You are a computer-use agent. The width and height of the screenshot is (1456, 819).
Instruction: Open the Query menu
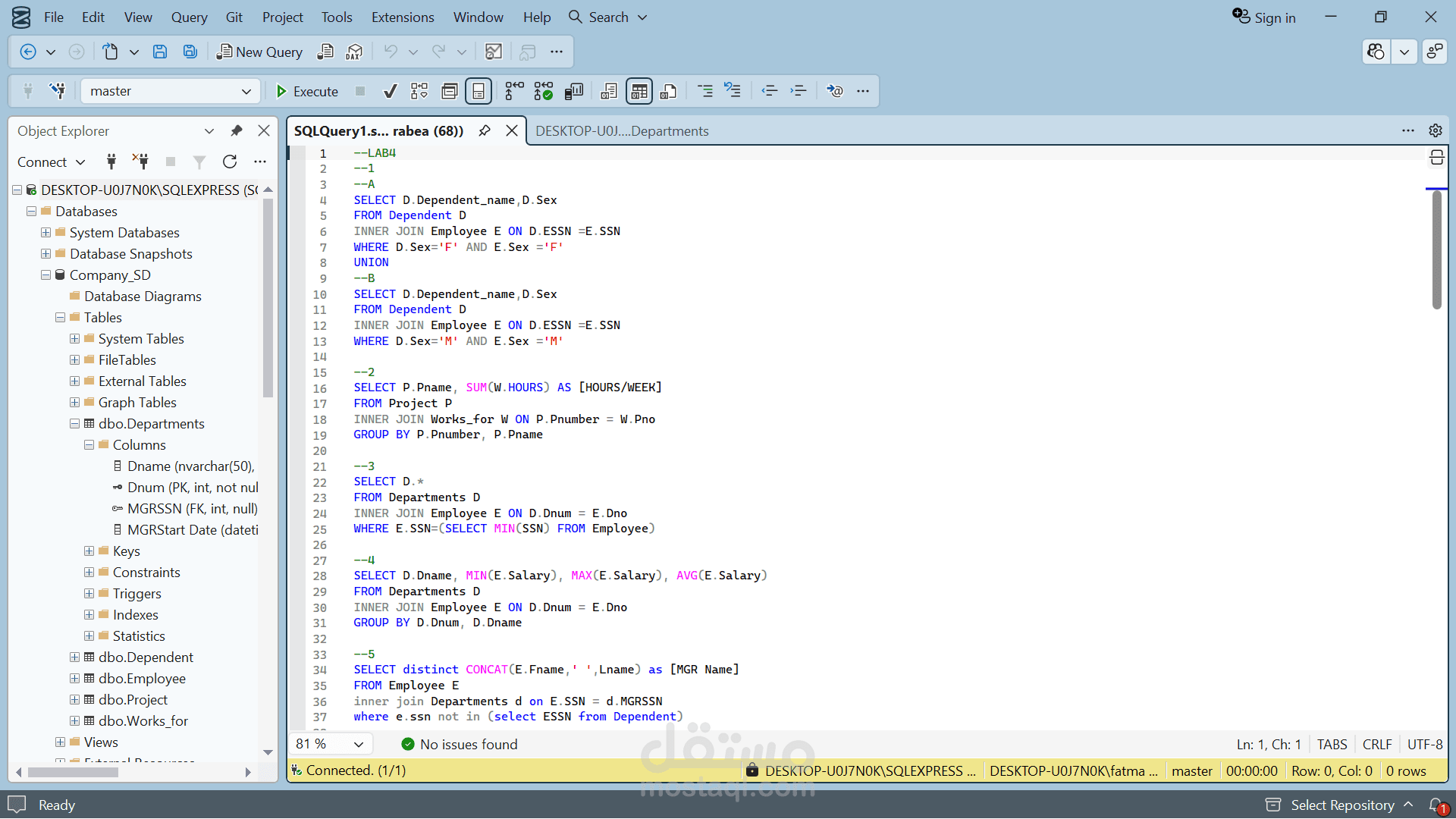click(189, 17)
